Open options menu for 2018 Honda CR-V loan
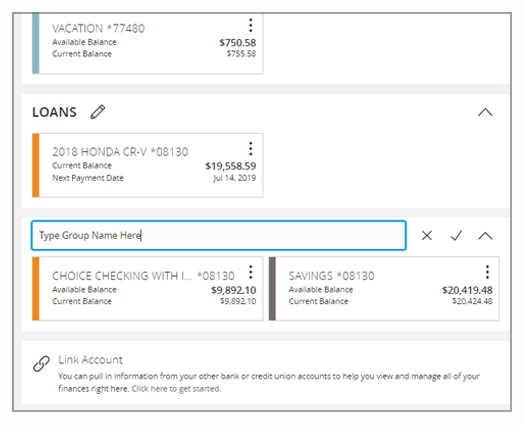The image size is (525, 425). [x=250, y=149]
